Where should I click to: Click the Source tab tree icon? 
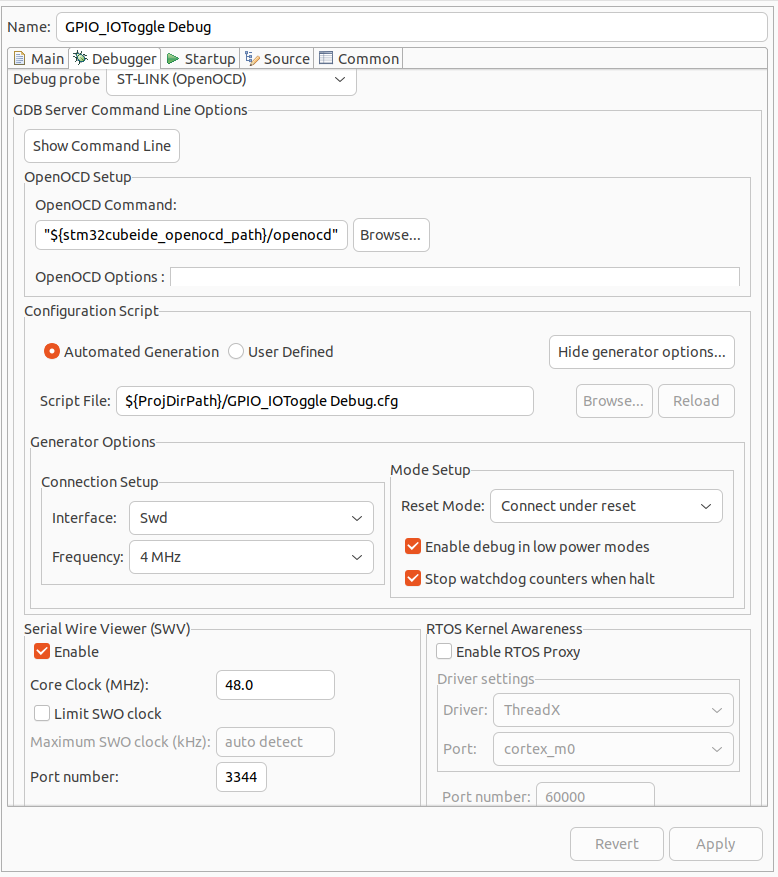pos(252,58)
